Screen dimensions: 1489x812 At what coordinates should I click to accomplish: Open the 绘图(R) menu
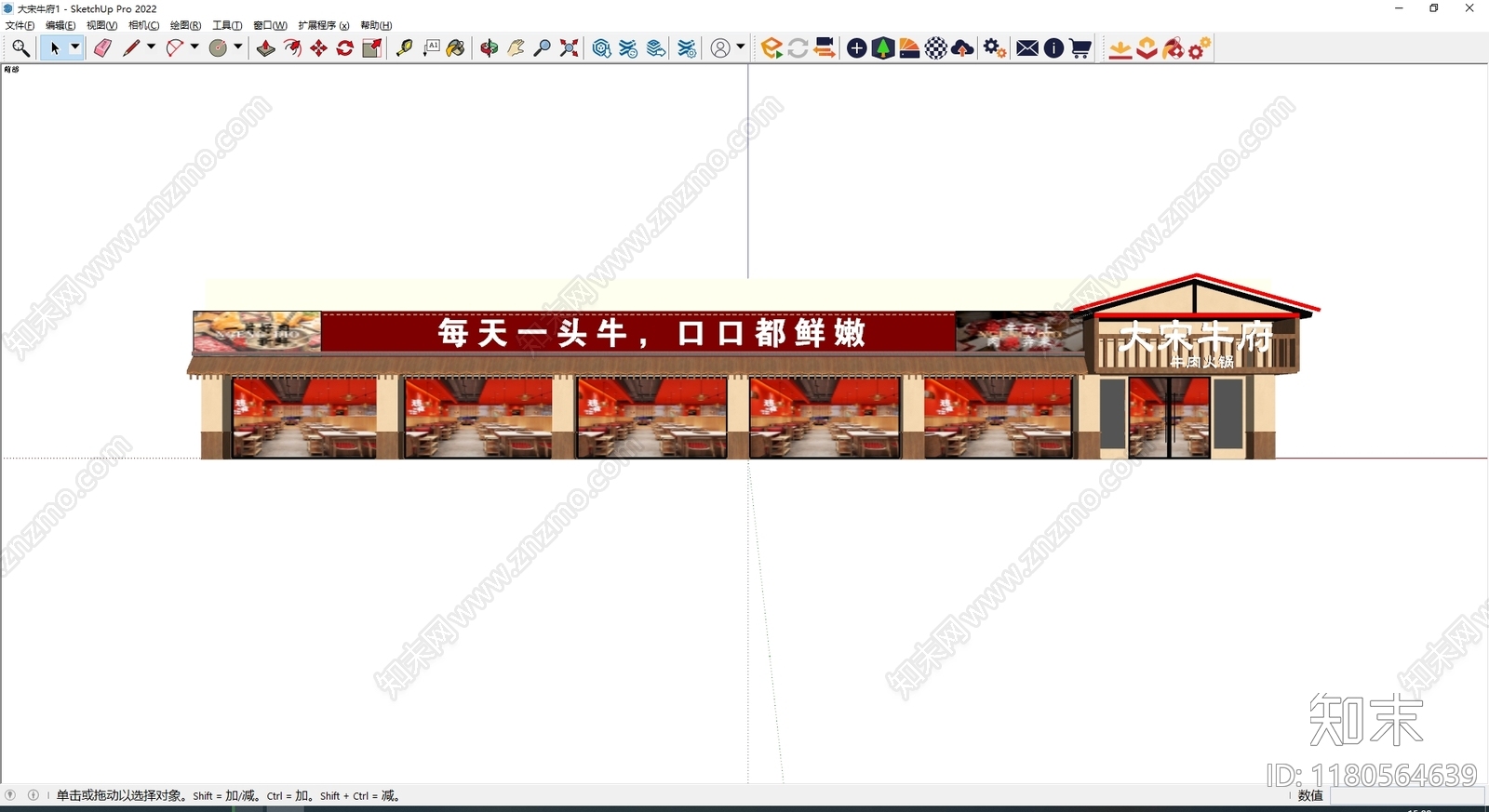tap(185, 26)
